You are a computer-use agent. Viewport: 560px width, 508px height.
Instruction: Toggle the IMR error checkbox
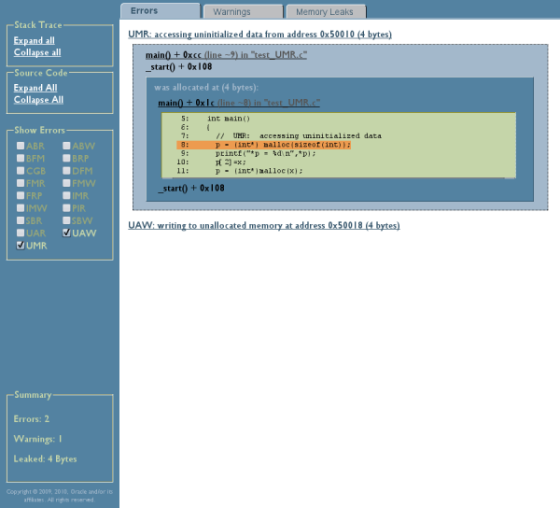pyautogui.click(x=66, y=195)
